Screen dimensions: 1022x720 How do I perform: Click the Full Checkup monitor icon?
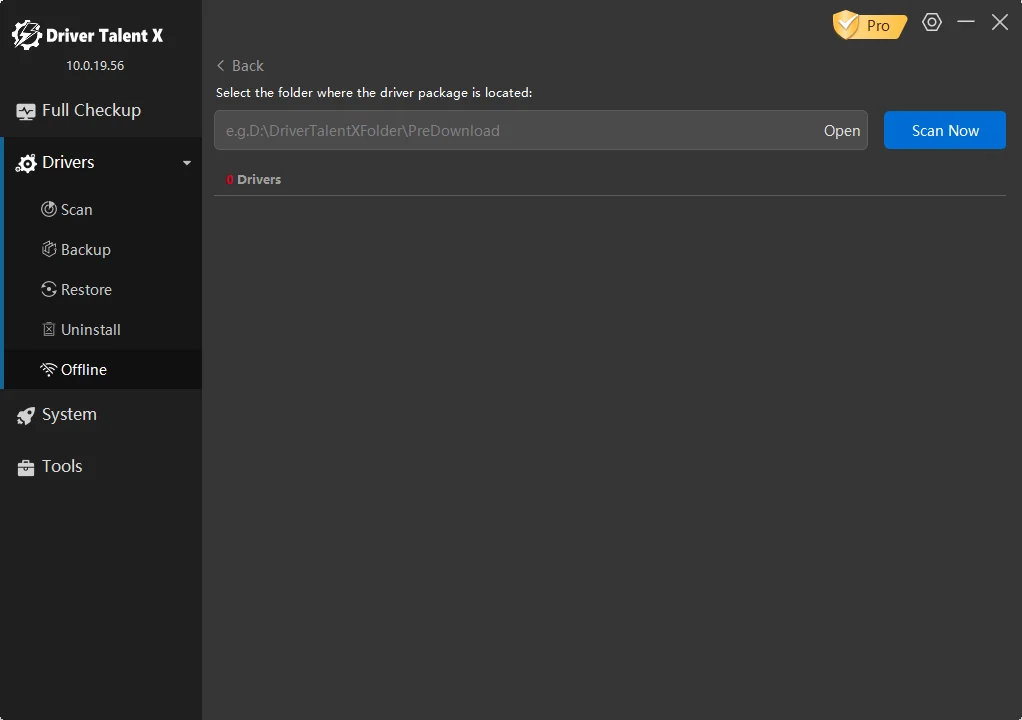point(26,111)
